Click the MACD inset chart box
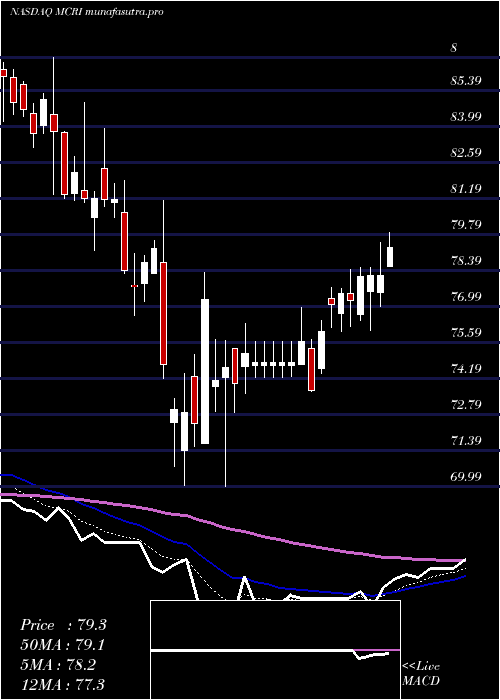500x700 pixels. 275,650
